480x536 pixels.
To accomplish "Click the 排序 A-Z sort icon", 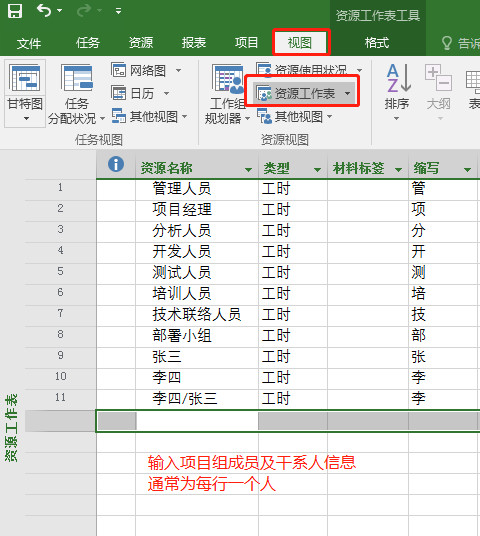I will pos(398,78).
